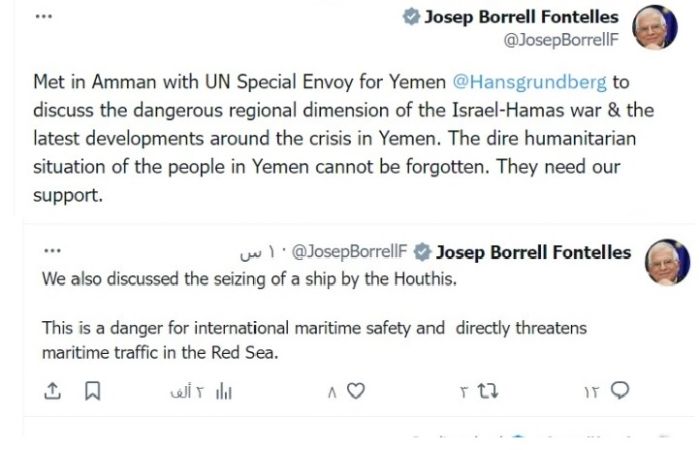Click the verified badge on the first tweet
Image resolution: width=700 pixels, height=450 pixels.
[411, 18]
